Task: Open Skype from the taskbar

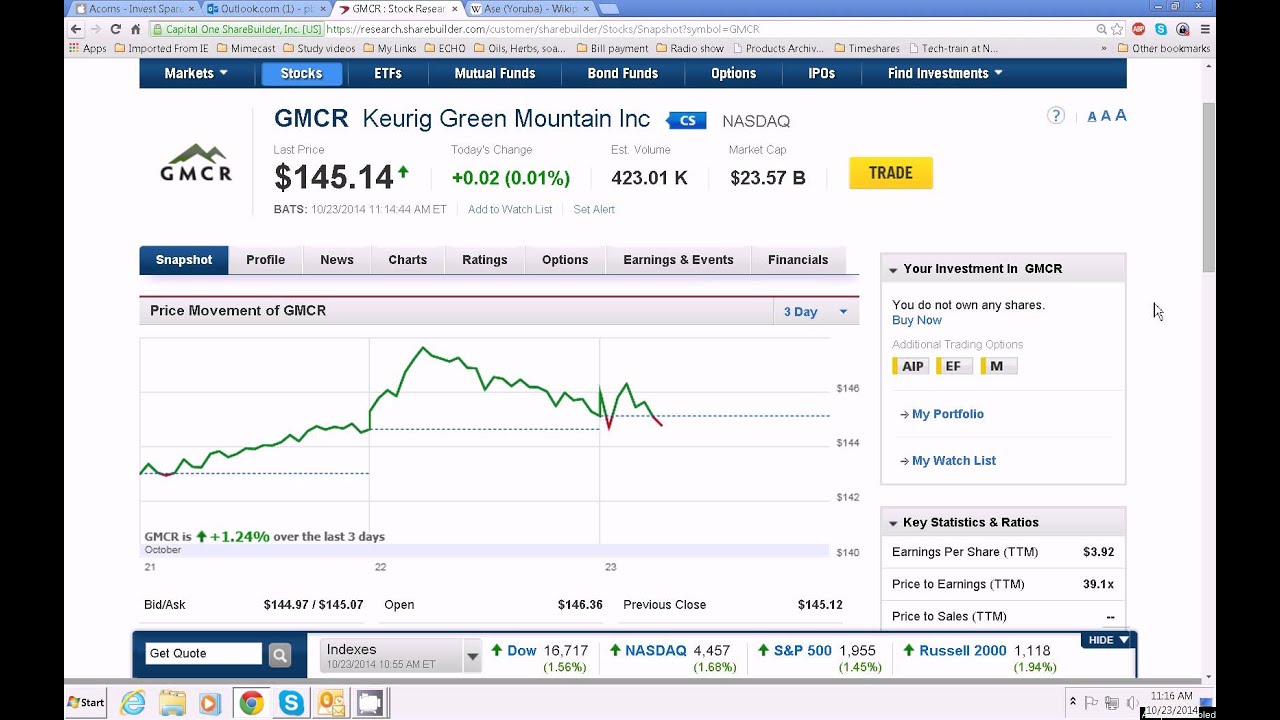Action: pyautogui.click(x=291, y=703)
